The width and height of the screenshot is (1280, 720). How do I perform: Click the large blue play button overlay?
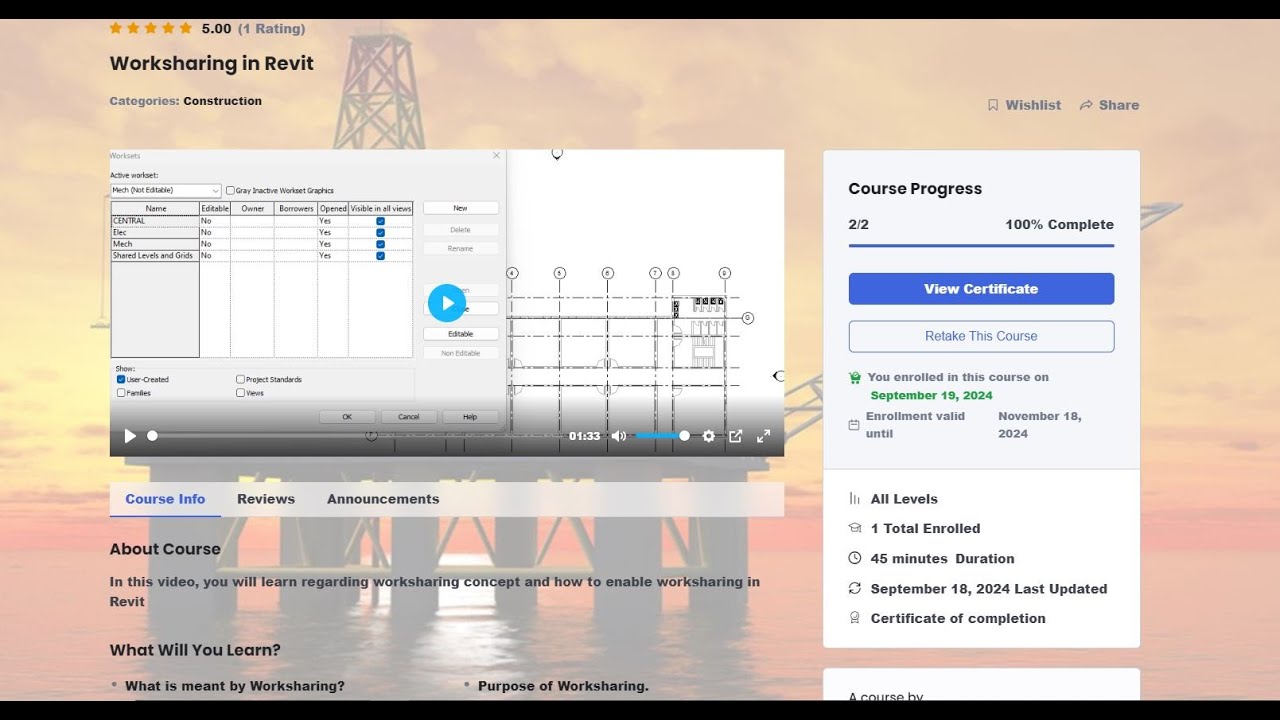(x=447, y=303)
